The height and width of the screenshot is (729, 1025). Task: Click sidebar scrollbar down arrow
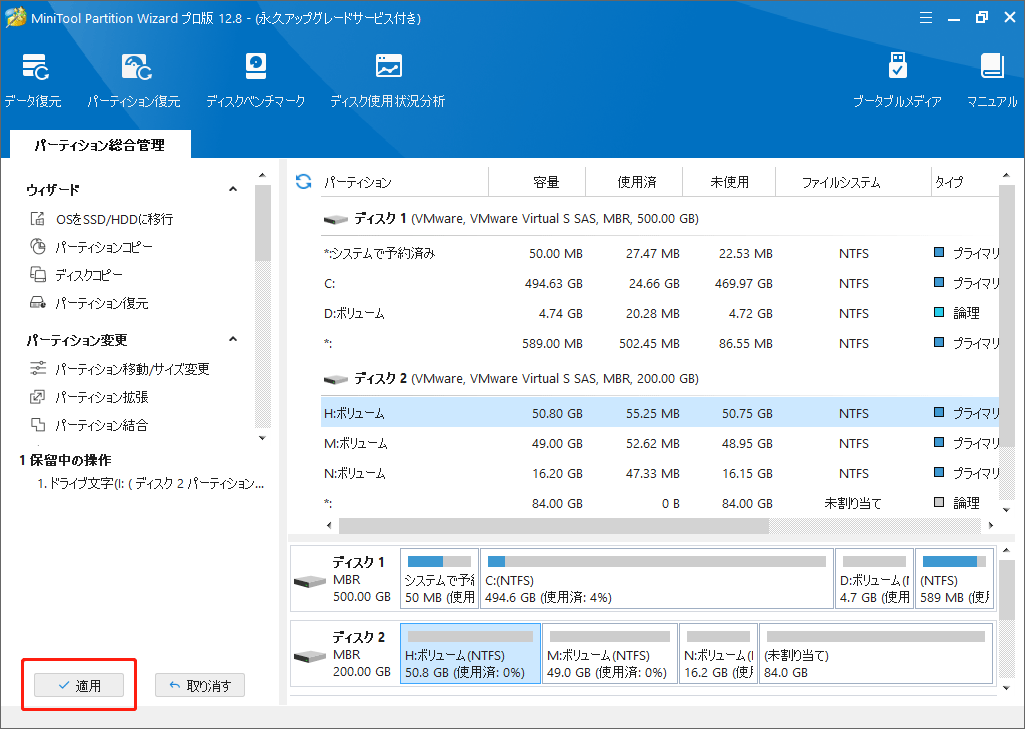(262, 438)
